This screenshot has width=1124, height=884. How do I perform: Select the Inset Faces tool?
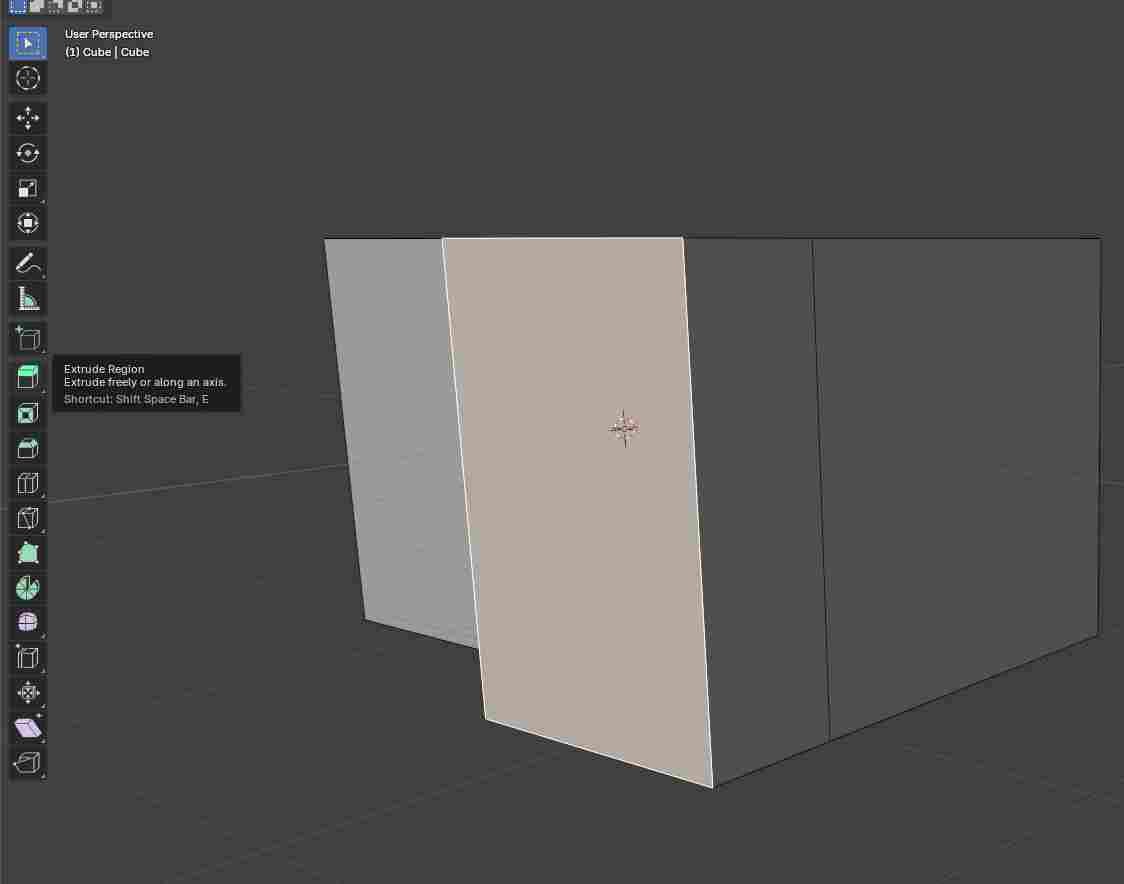pos(28,412)
